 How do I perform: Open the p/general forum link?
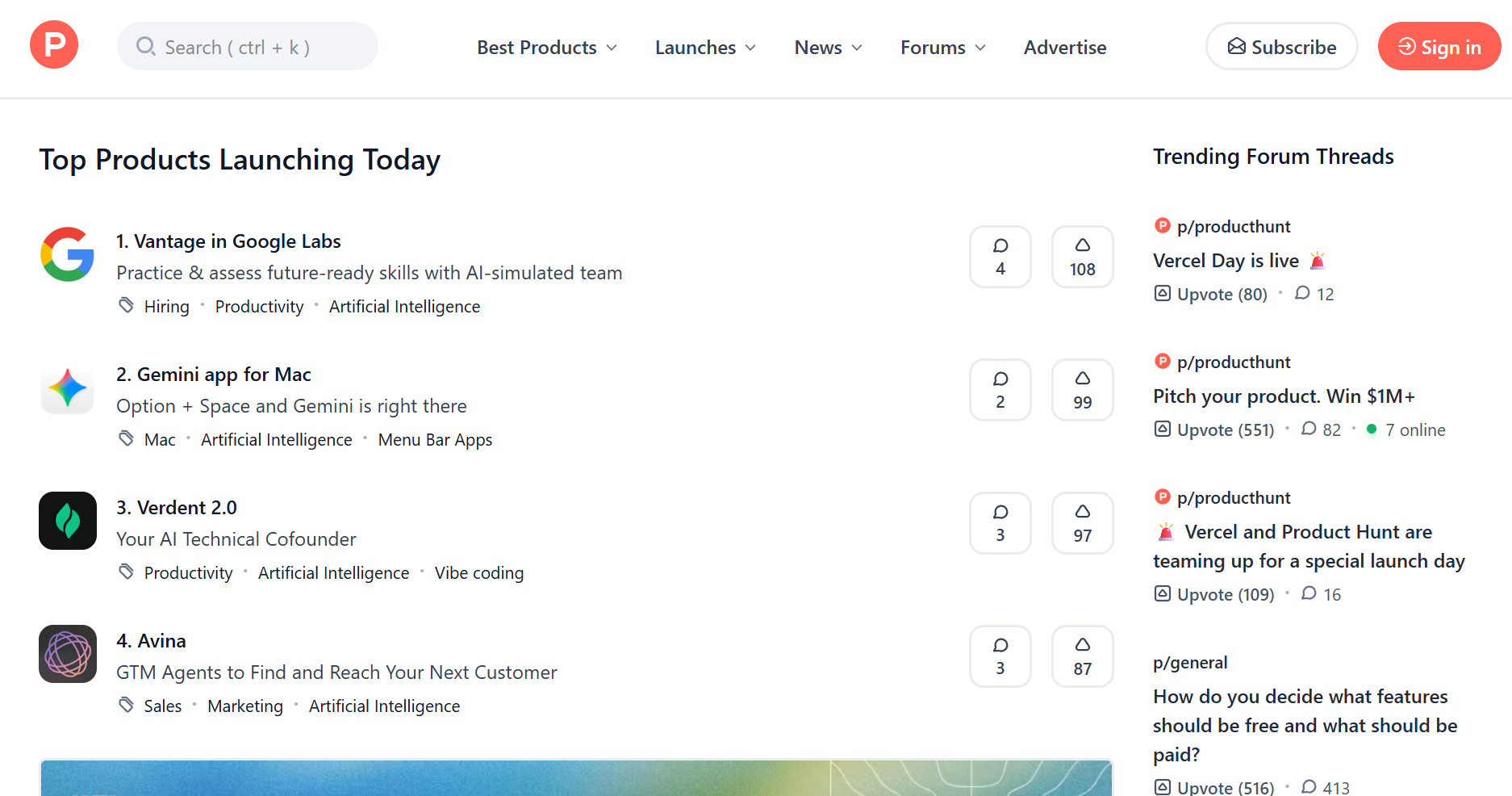(1190, 663)
